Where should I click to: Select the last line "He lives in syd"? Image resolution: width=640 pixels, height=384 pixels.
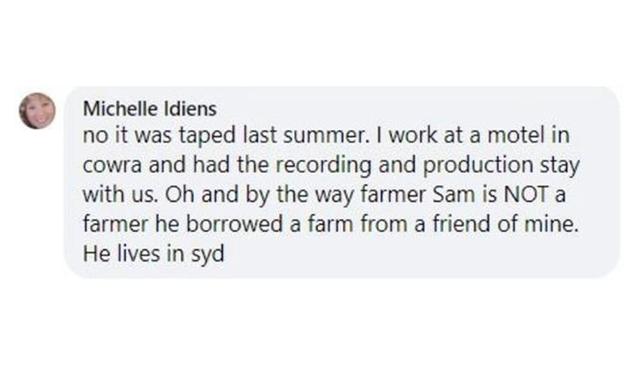click(153, 254)
